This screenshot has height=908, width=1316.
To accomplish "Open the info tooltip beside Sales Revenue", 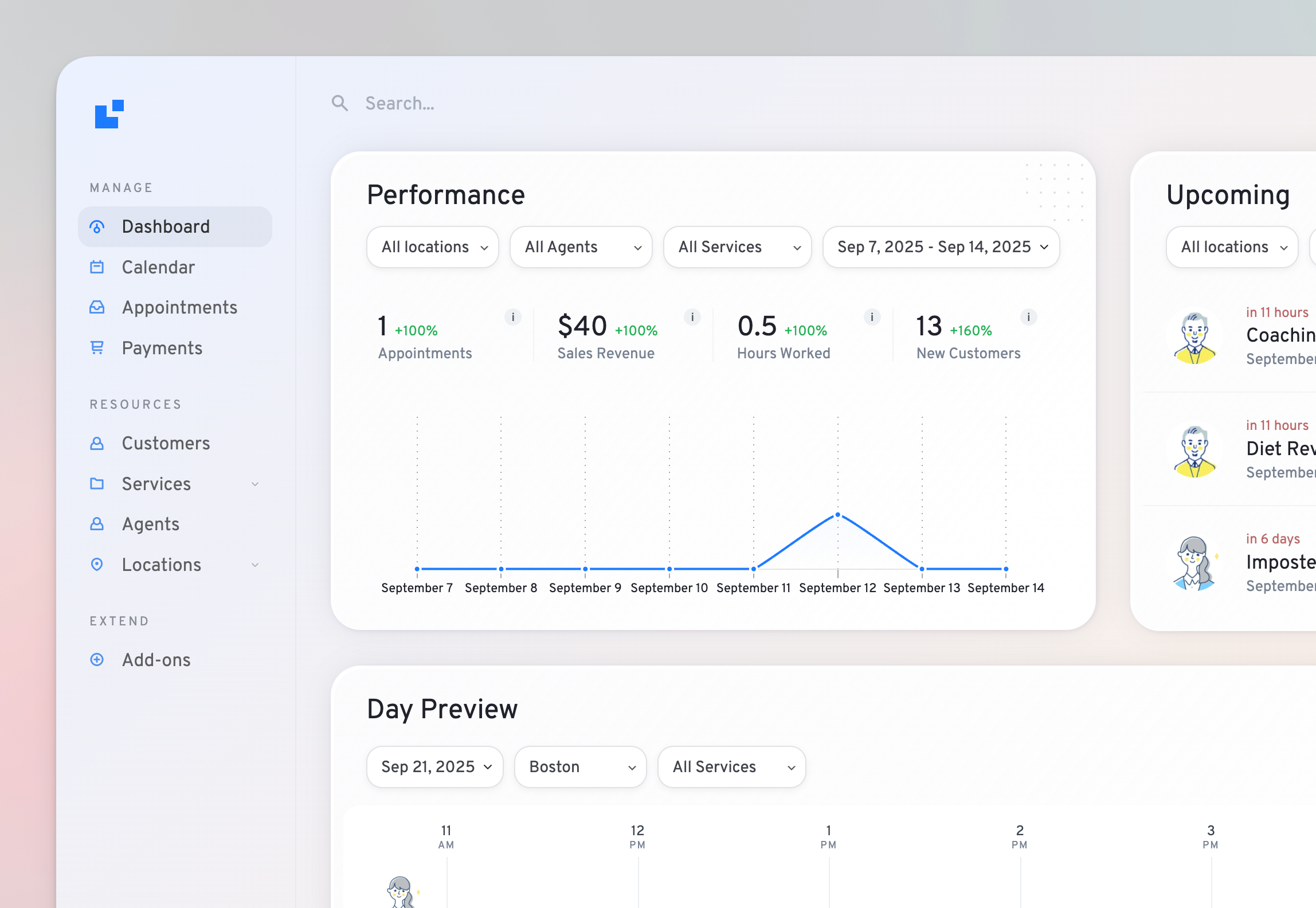I will tap(692, 317).
